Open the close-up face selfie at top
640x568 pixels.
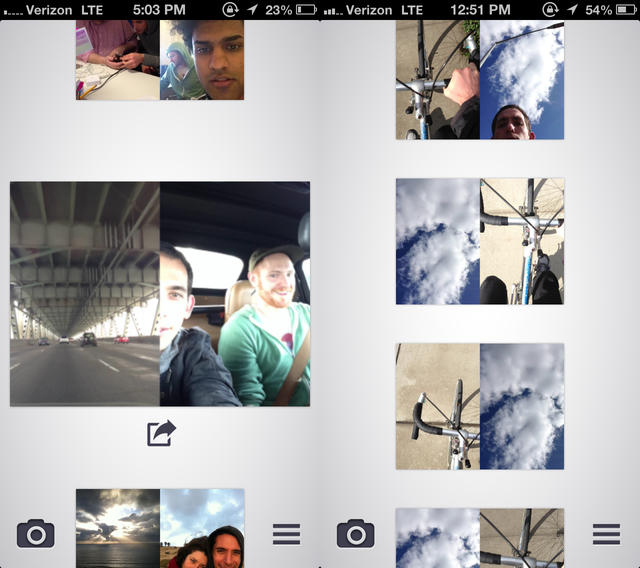point(202,60)
